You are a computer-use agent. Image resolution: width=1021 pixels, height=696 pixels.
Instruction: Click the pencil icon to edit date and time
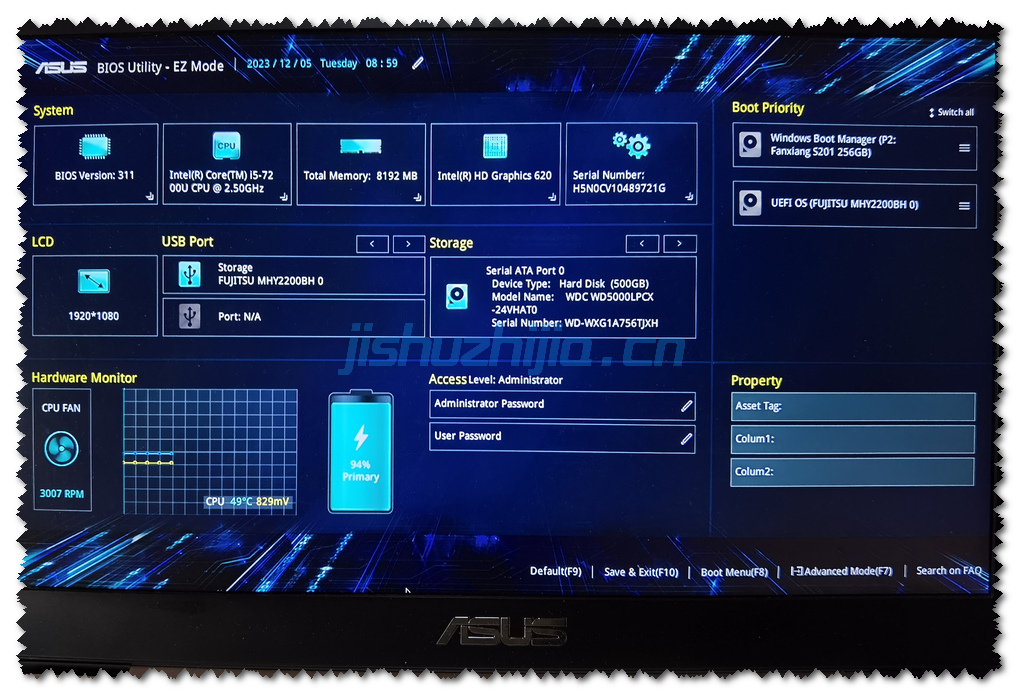coord(417,63)
